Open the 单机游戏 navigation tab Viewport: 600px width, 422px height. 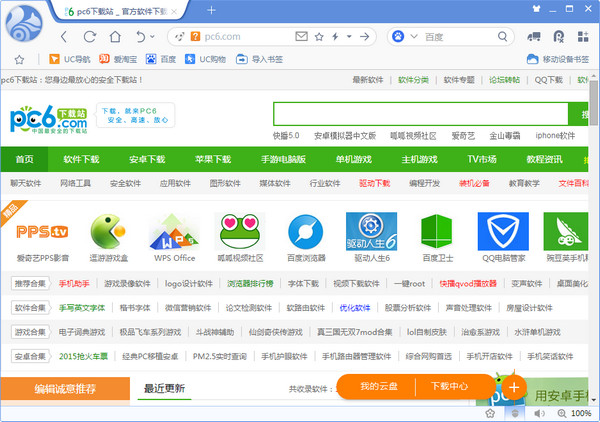(354, 159)
